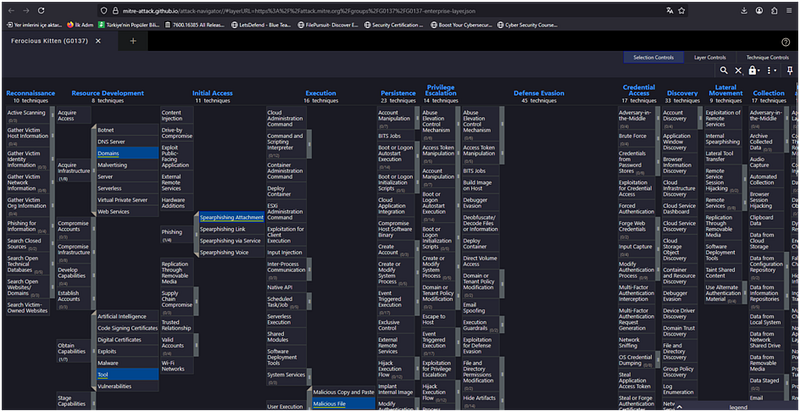
Task: Select the Drive-by Compromise technique
Action: [177, 133]
